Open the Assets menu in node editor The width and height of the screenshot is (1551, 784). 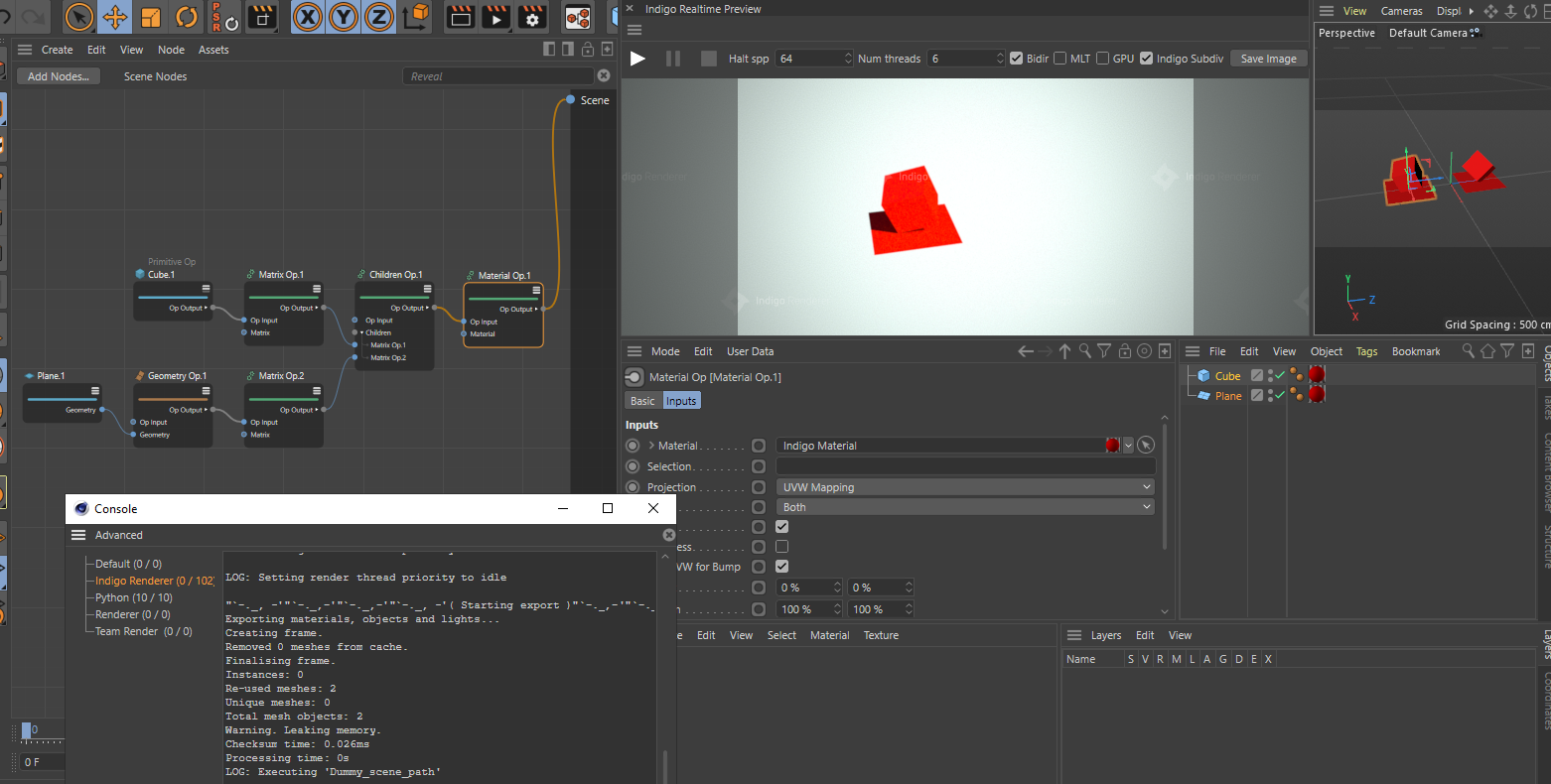pyautogui.click(x=213, y=50)
